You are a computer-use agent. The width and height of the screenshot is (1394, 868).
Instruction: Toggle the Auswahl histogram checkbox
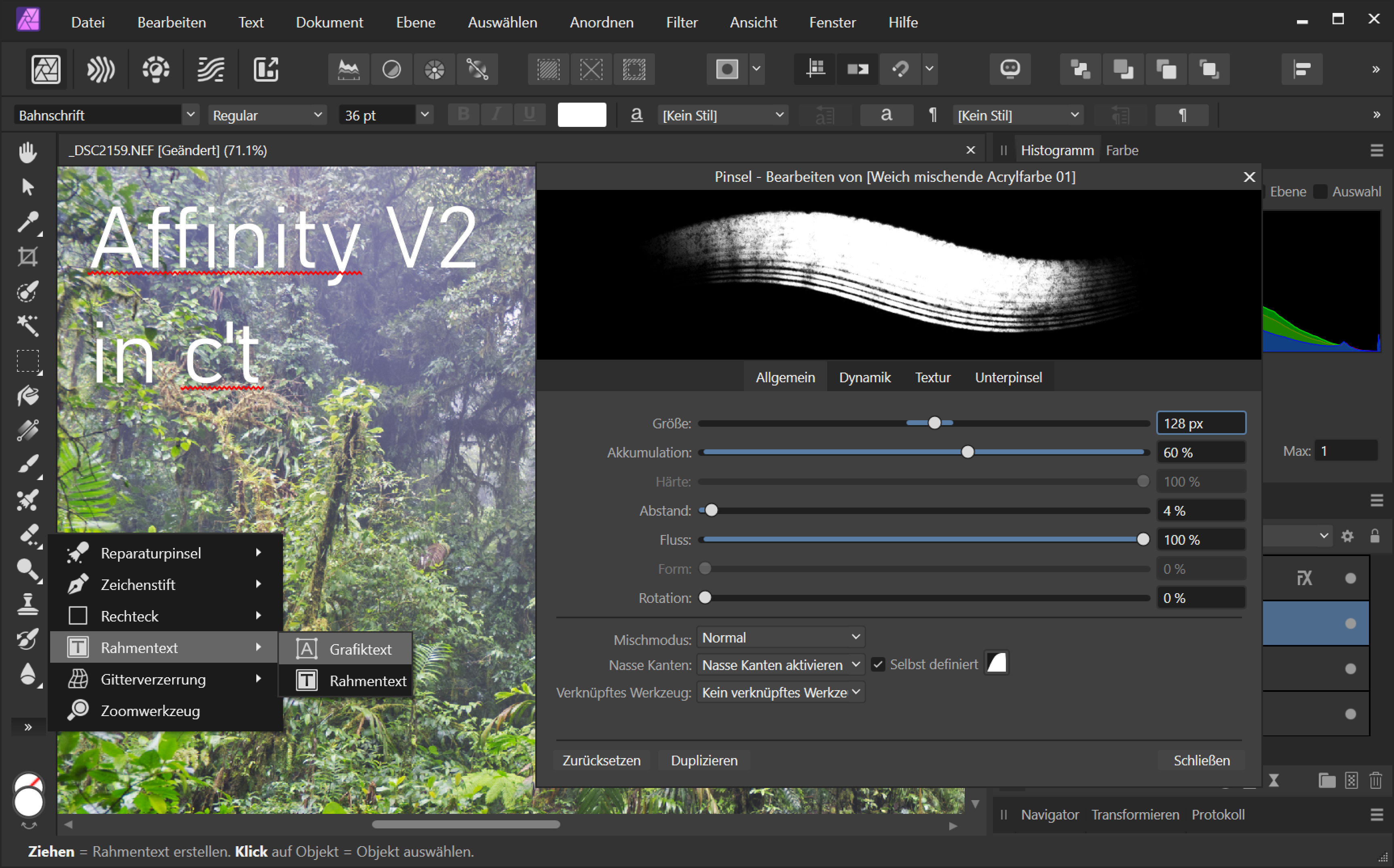[x=1320, y=191]
